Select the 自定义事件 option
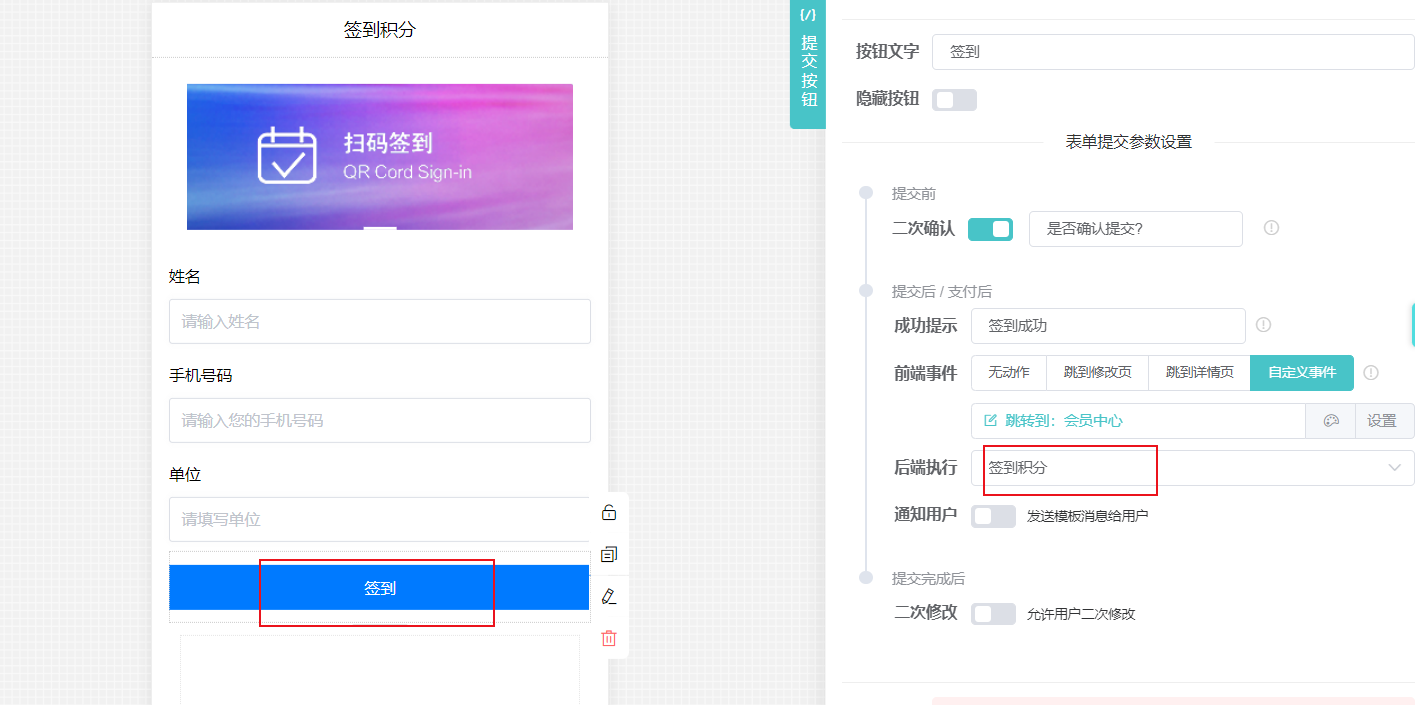1415x705 pixels. [x=1302, y=372]
